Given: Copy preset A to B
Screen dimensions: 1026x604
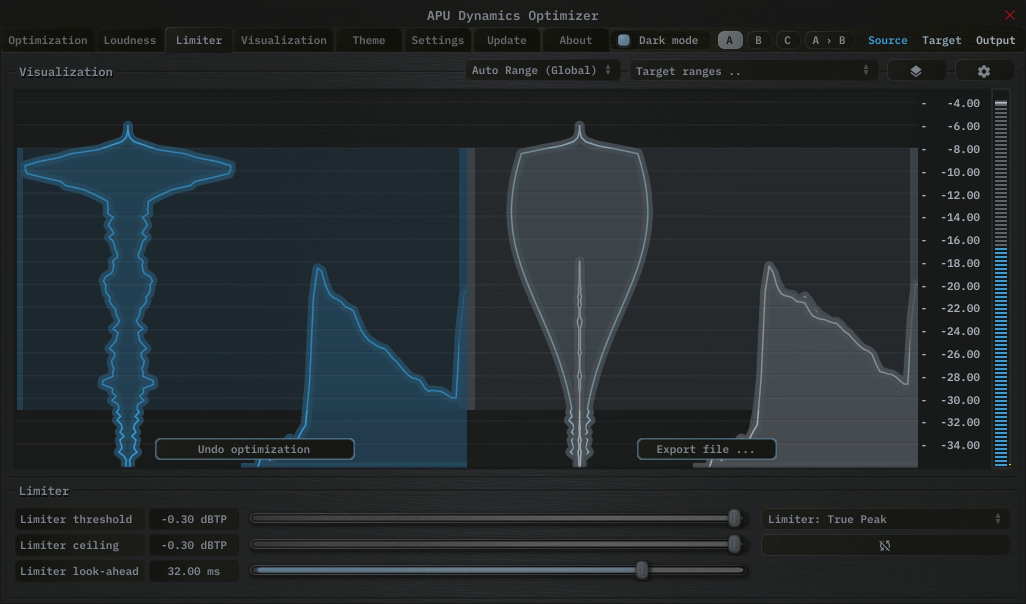Looking at the screenshot, I should (828, 40).
